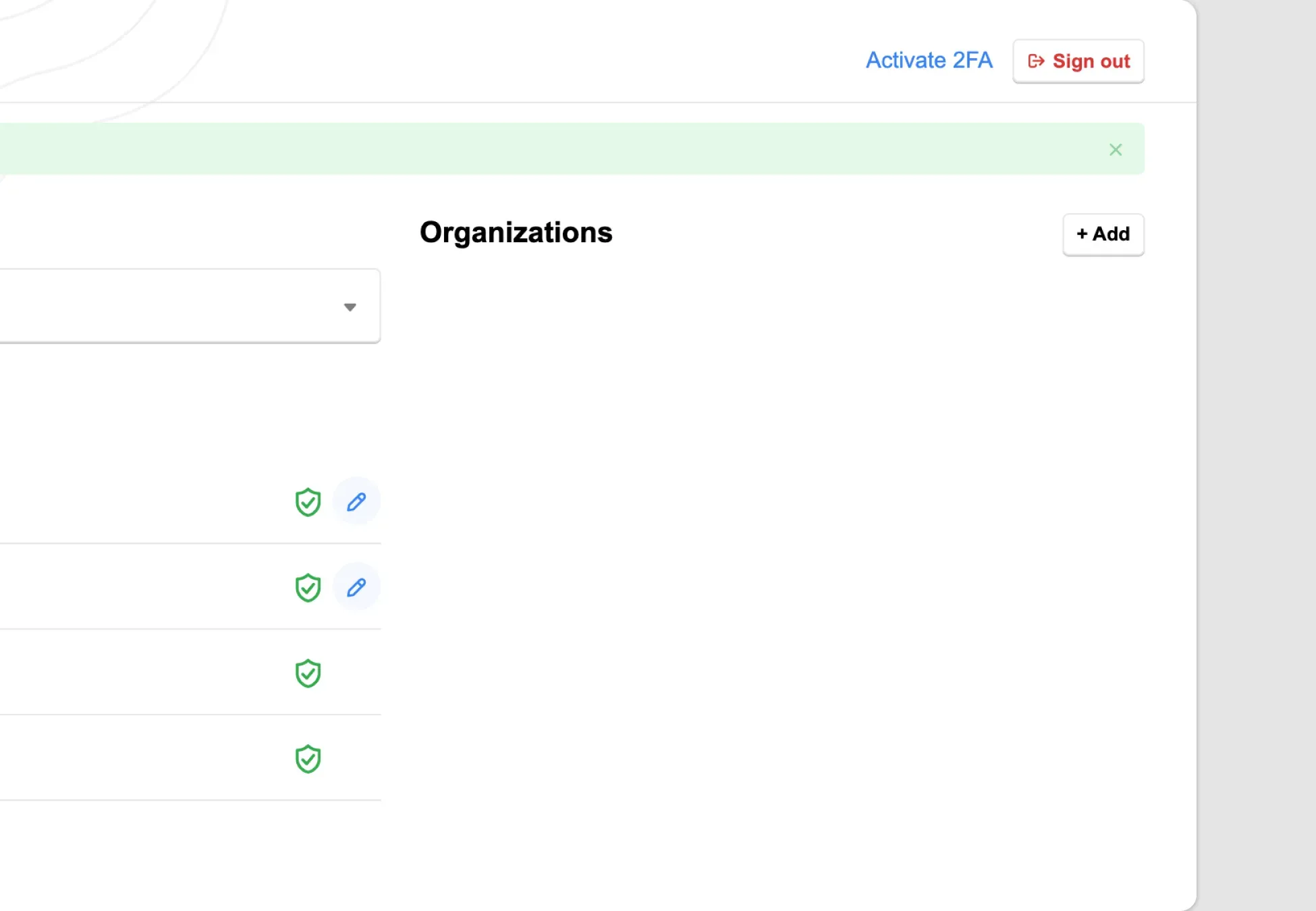Click the fourth row's green verified shield
This screenshot has width=1316, height=911.
point(308,759)
